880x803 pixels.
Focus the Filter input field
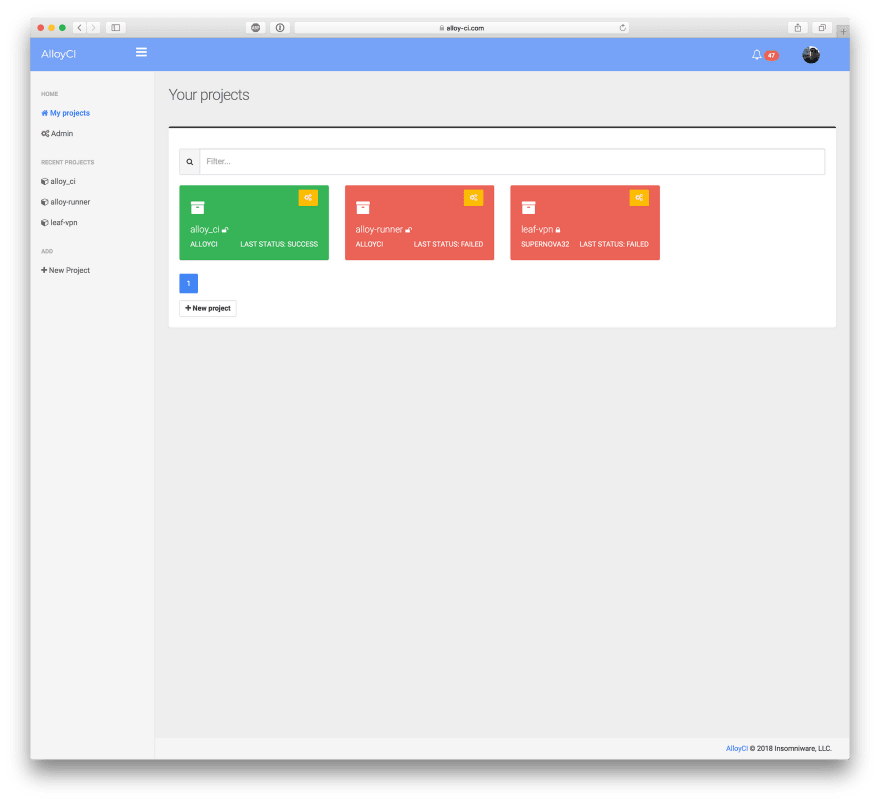tap(512, 162)
